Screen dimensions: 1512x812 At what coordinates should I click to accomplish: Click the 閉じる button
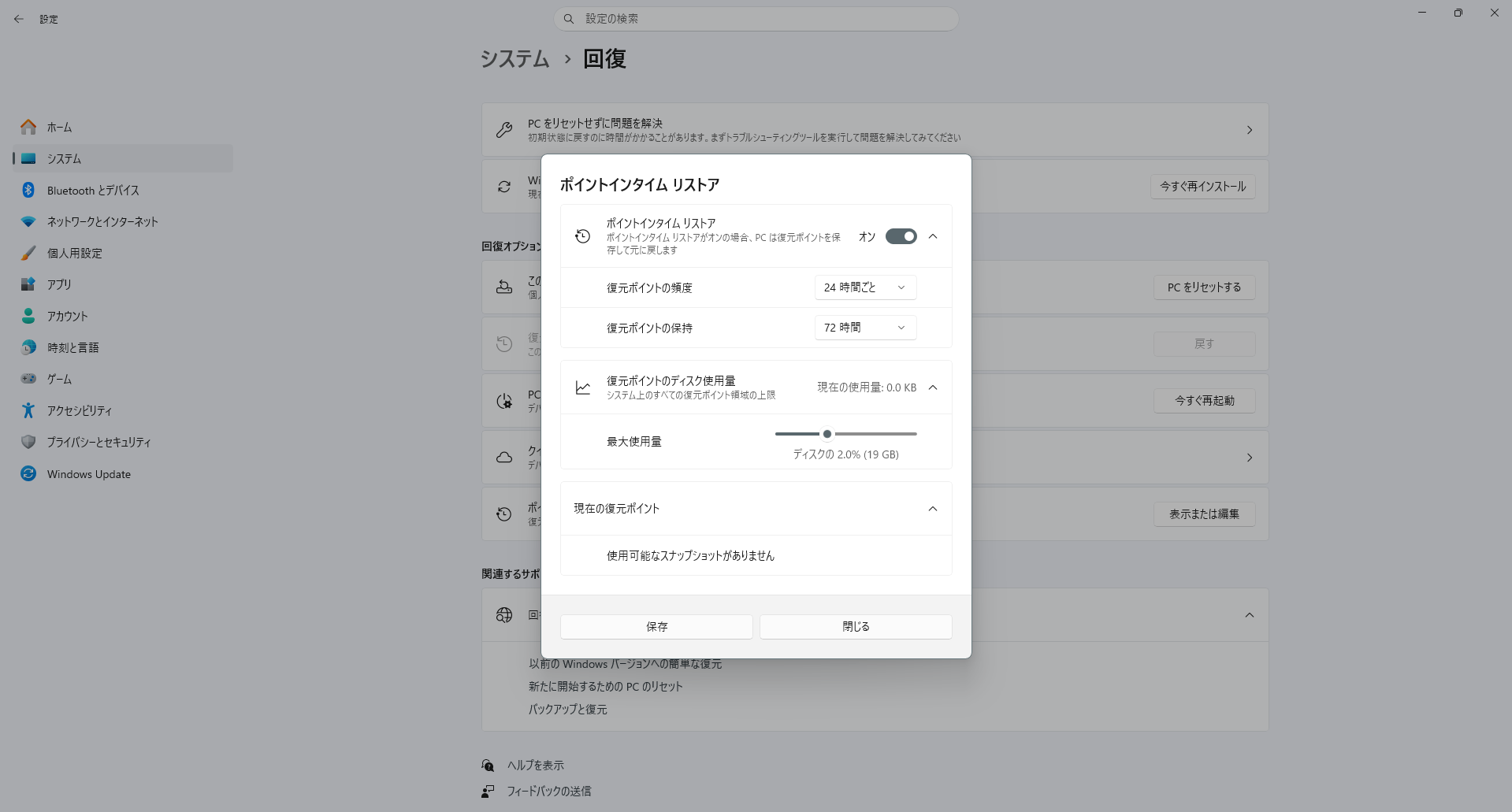(x=856, y=627)
